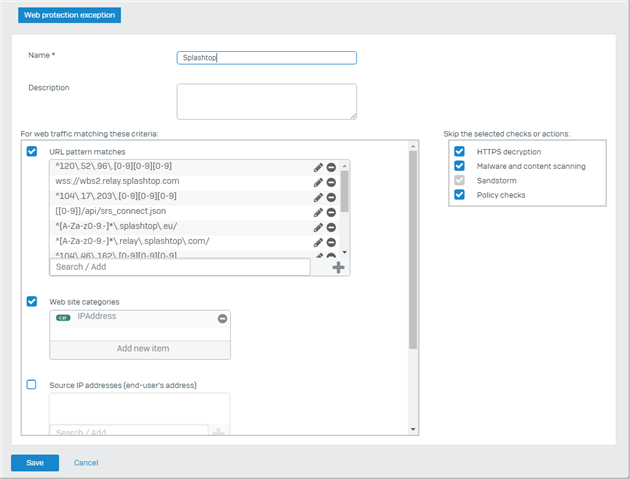
Task: Click criteria panel scroll up arrow
Action: pyautogui.click(x=413, y=145)
